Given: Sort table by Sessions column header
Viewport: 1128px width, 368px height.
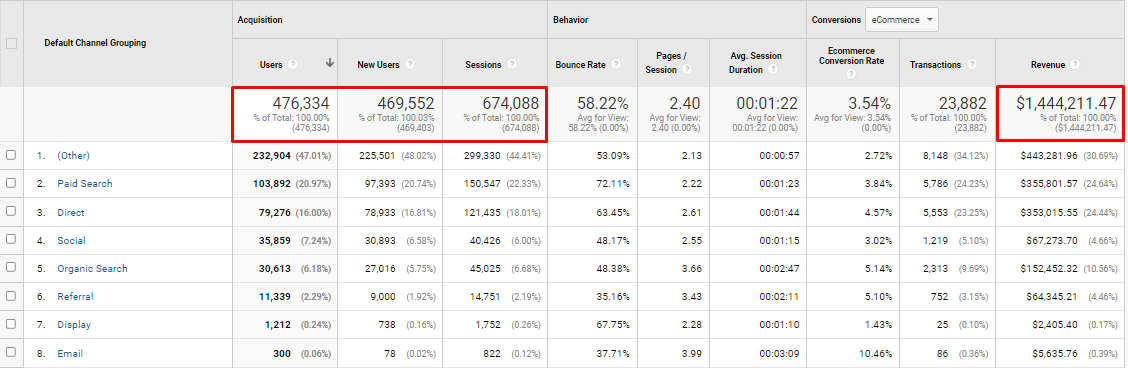Looking at the screenshot, I should 483,64.
